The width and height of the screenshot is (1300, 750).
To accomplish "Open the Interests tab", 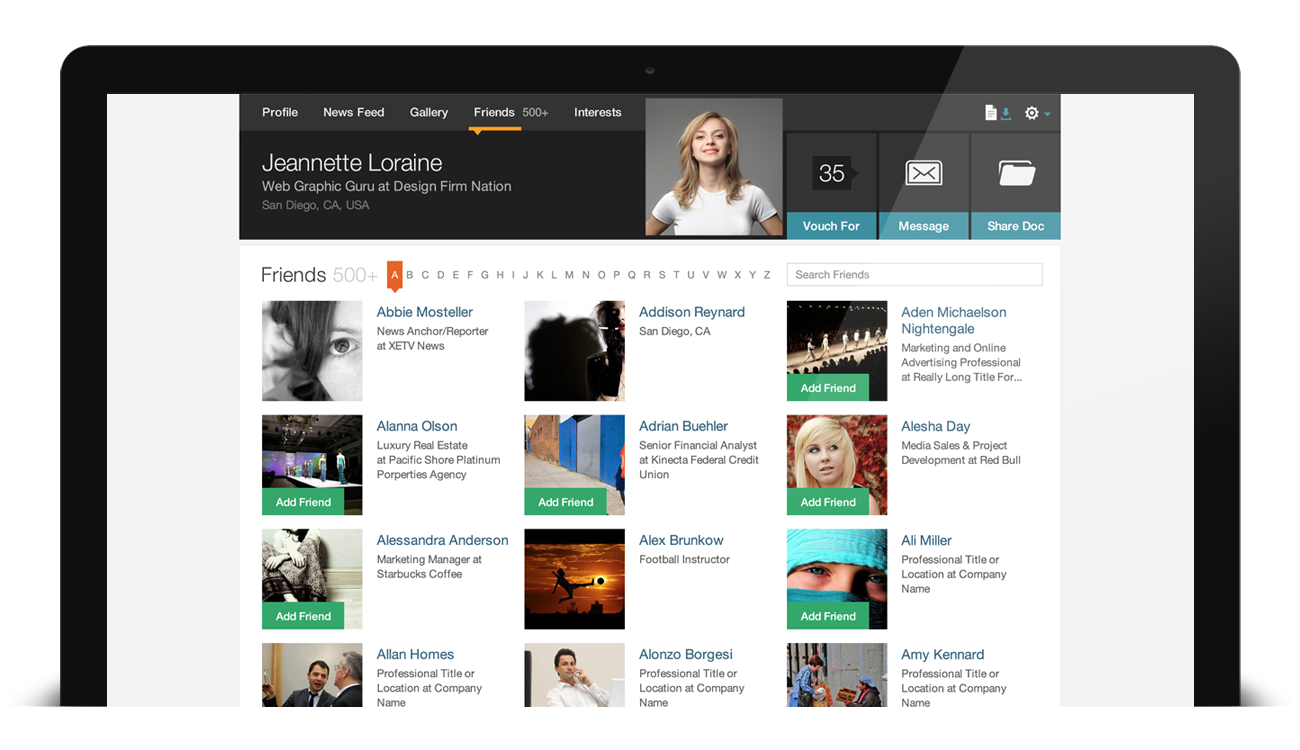I will (x=598, y=112).
